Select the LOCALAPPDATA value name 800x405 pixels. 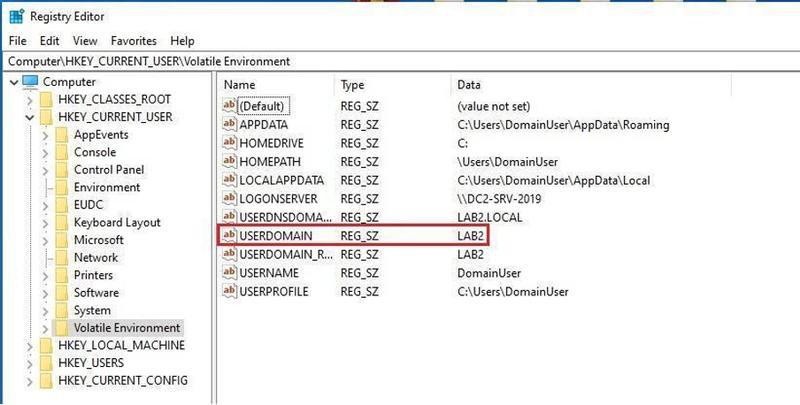tap(281, 180)
